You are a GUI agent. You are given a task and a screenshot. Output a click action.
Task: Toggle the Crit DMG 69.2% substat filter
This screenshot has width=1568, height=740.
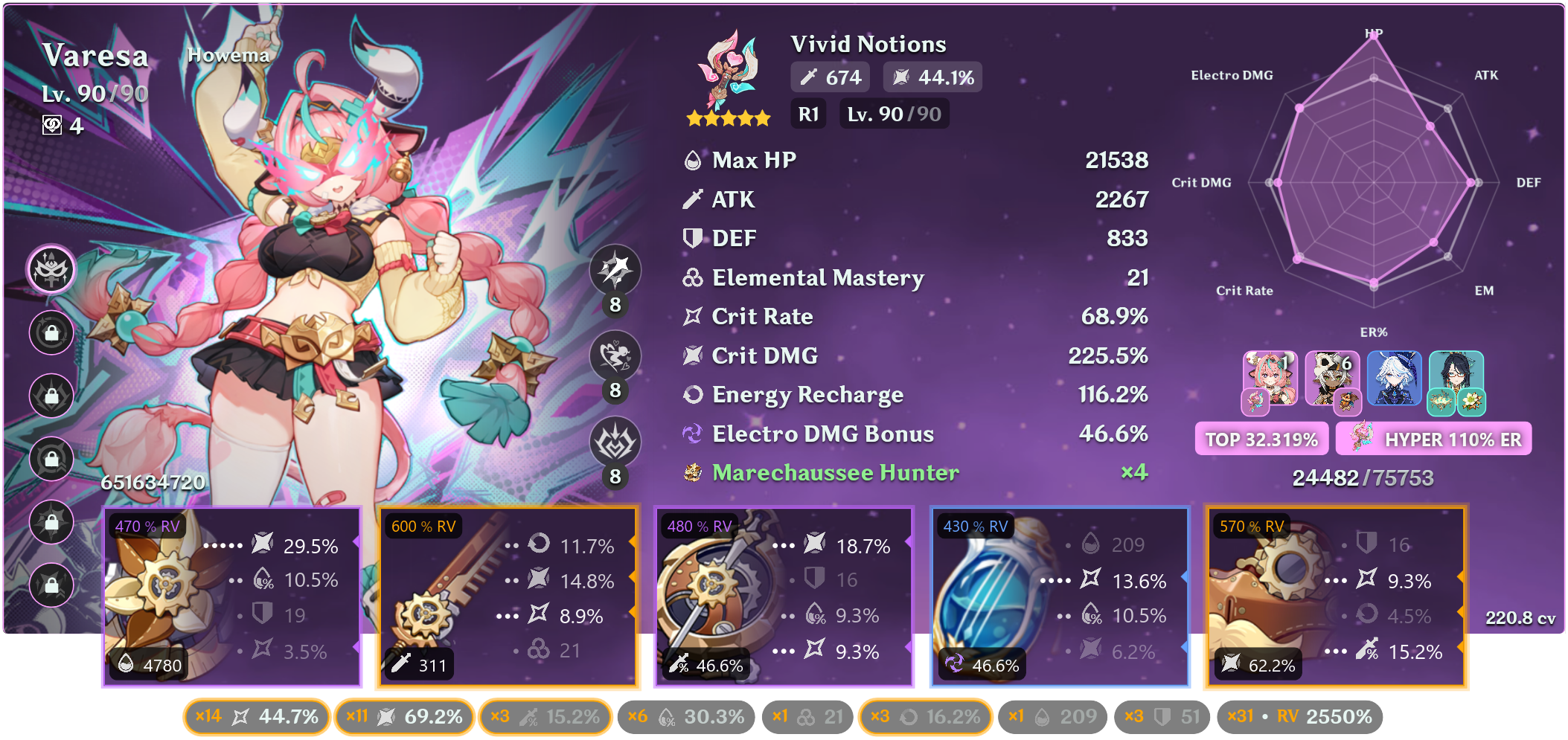pyautogui.click(x=404, y=717)
